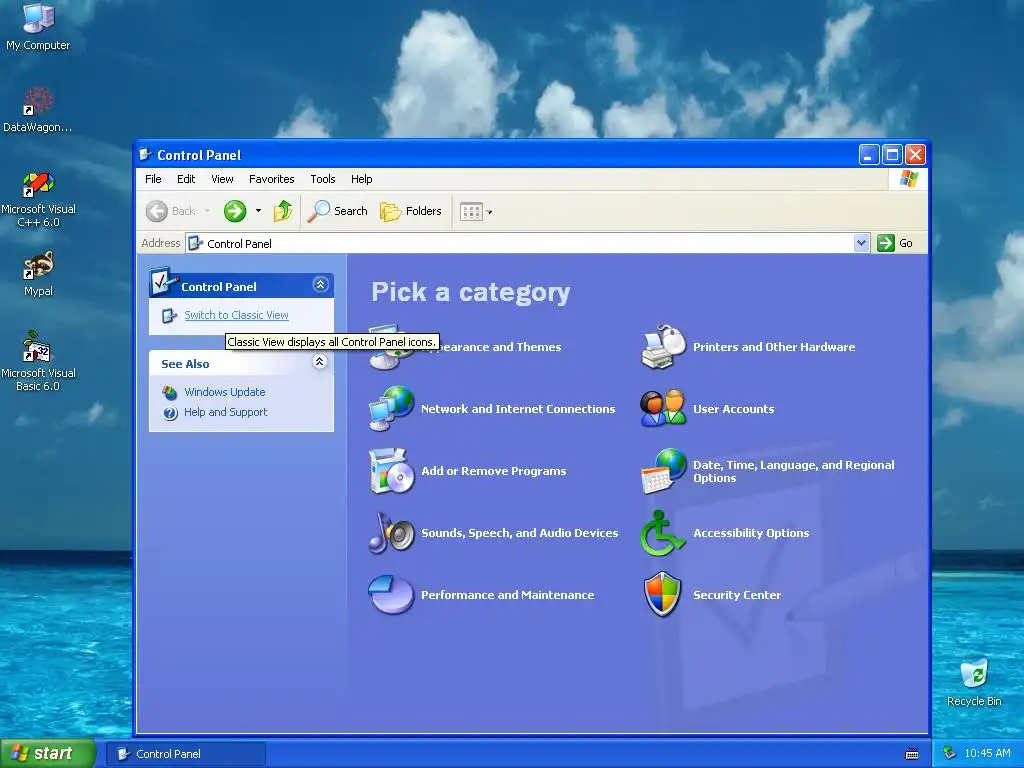Click the Control Panel taskbar button

point(186,754)
